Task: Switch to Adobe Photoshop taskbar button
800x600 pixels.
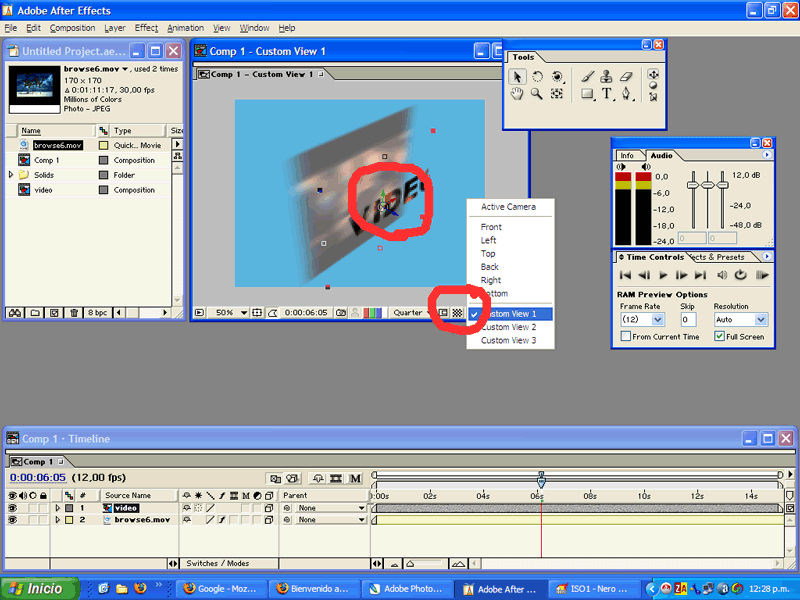Action: 406,589
